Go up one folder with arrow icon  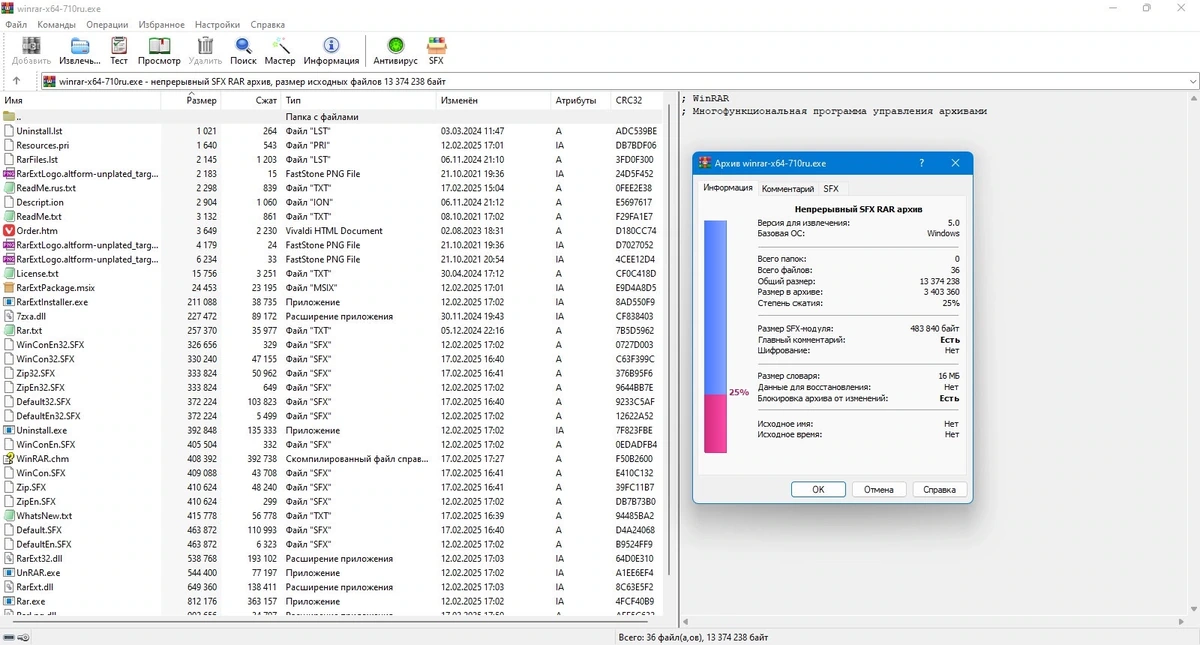16,81
